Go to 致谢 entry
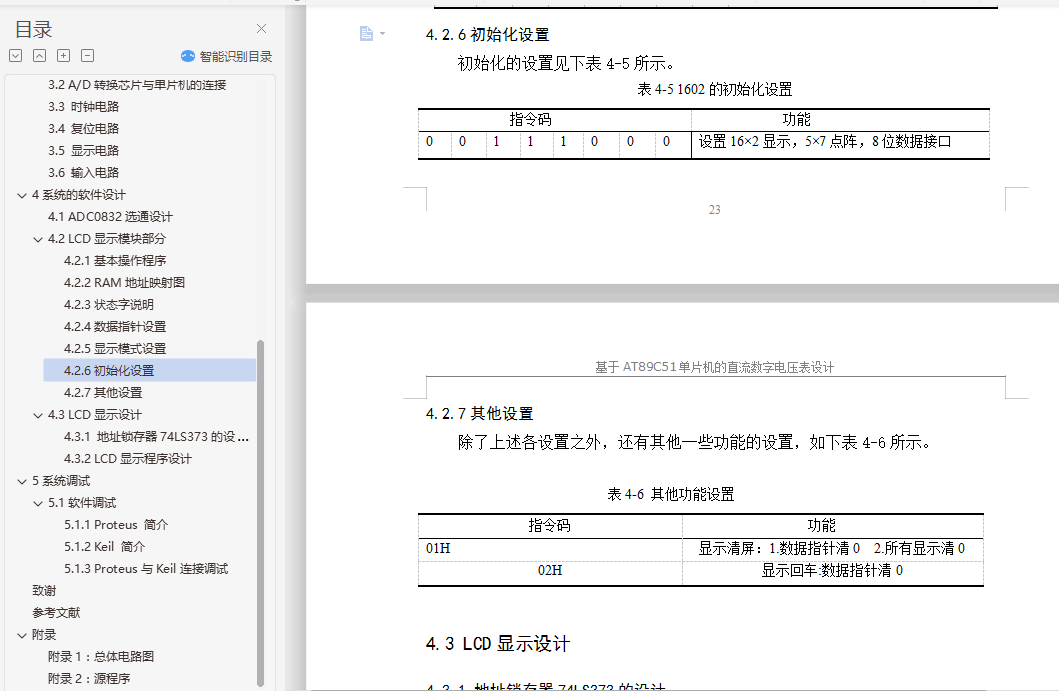Image resolution: width=1059 pixels, height=691 pixels. pos(44,591)
